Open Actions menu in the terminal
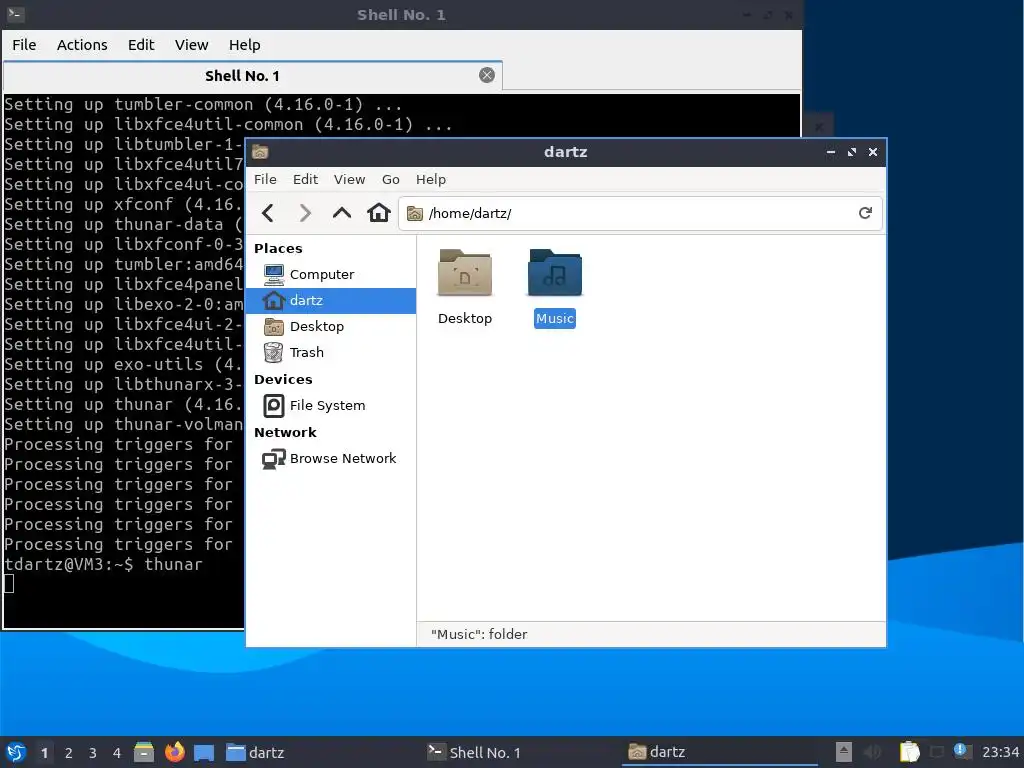 coord(82,45)
